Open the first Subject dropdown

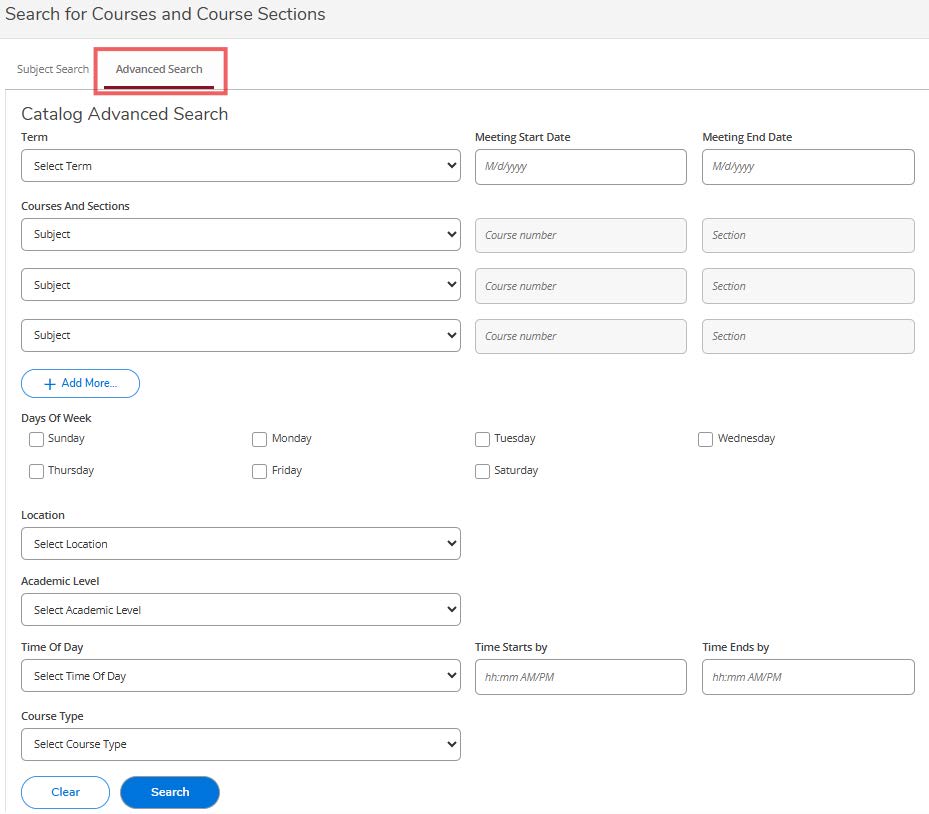(241, 235)
